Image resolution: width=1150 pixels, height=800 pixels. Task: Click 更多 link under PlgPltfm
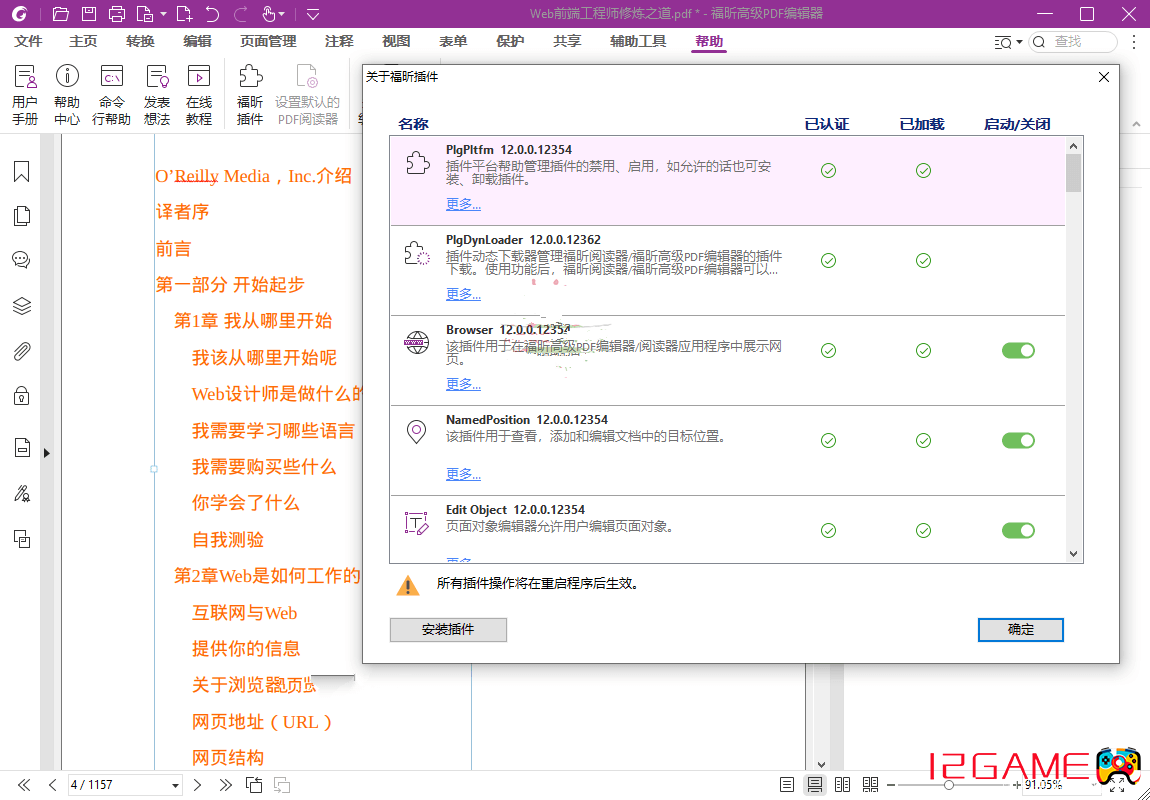point(464,205)
